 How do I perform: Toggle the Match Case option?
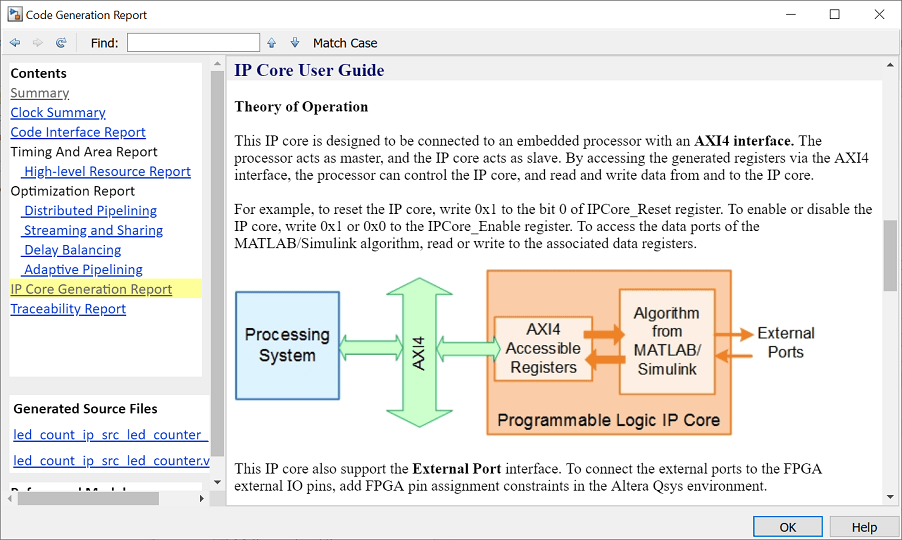345,43
